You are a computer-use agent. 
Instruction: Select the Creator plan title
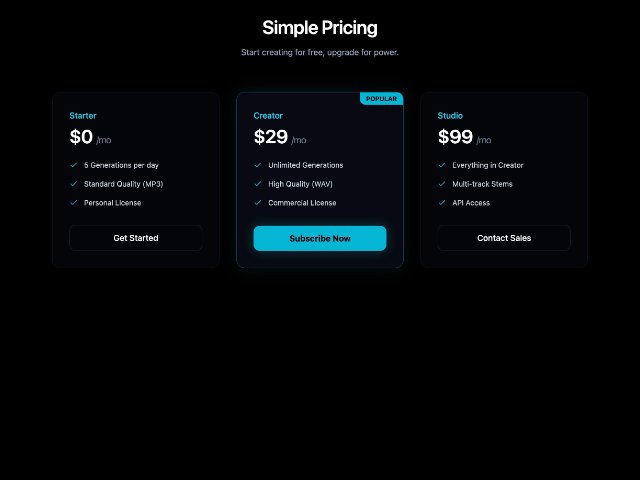click(268, 116)
